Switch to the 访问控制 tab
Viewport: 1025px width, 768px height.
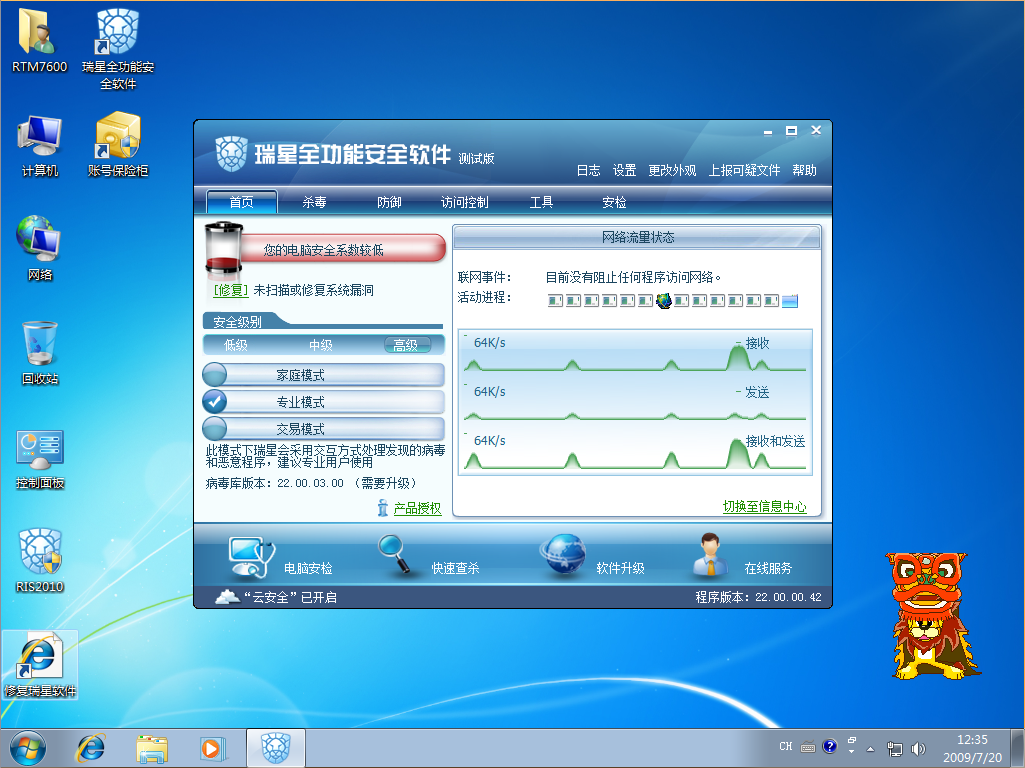465,202
